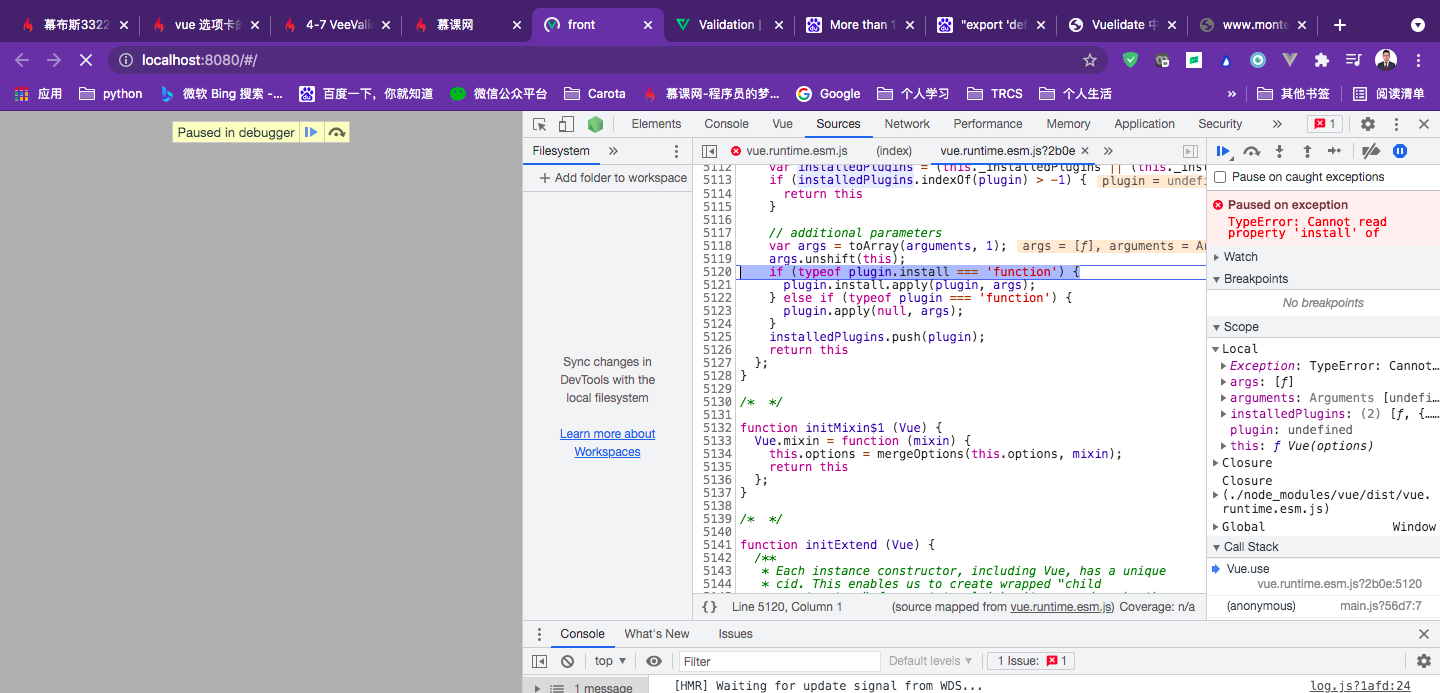1440x693 pixels.
Task: Step out of current function
Action: [1306, 151]
